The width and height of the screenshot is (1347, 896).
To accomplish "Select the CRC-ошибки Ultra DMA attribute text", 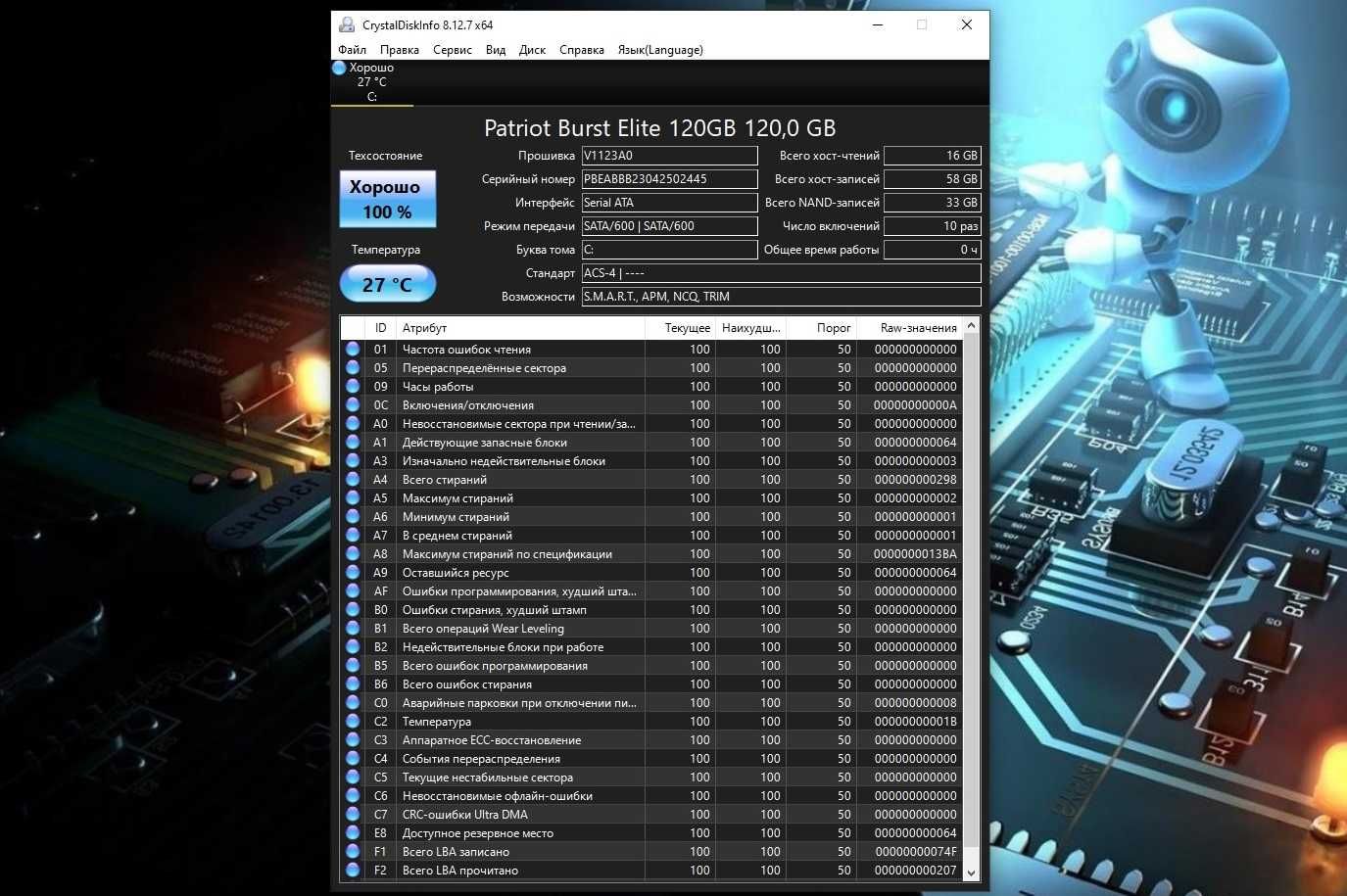I will [x=465, y=815].
